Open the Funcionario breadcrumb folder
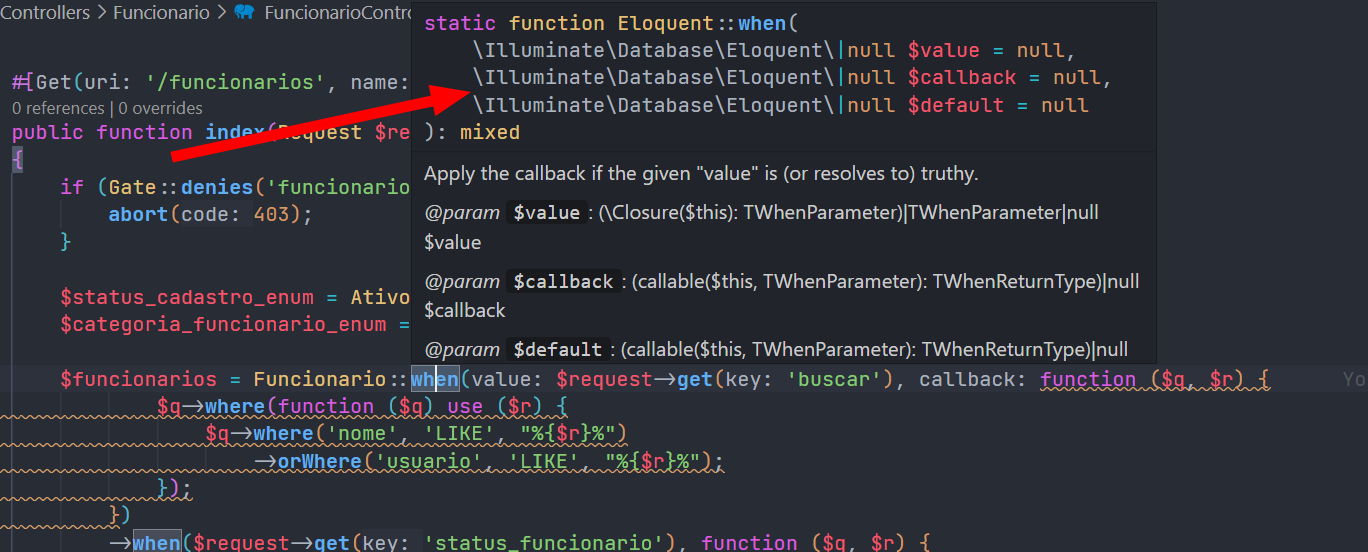This screenshot has width=1368, height=552. 161,12
